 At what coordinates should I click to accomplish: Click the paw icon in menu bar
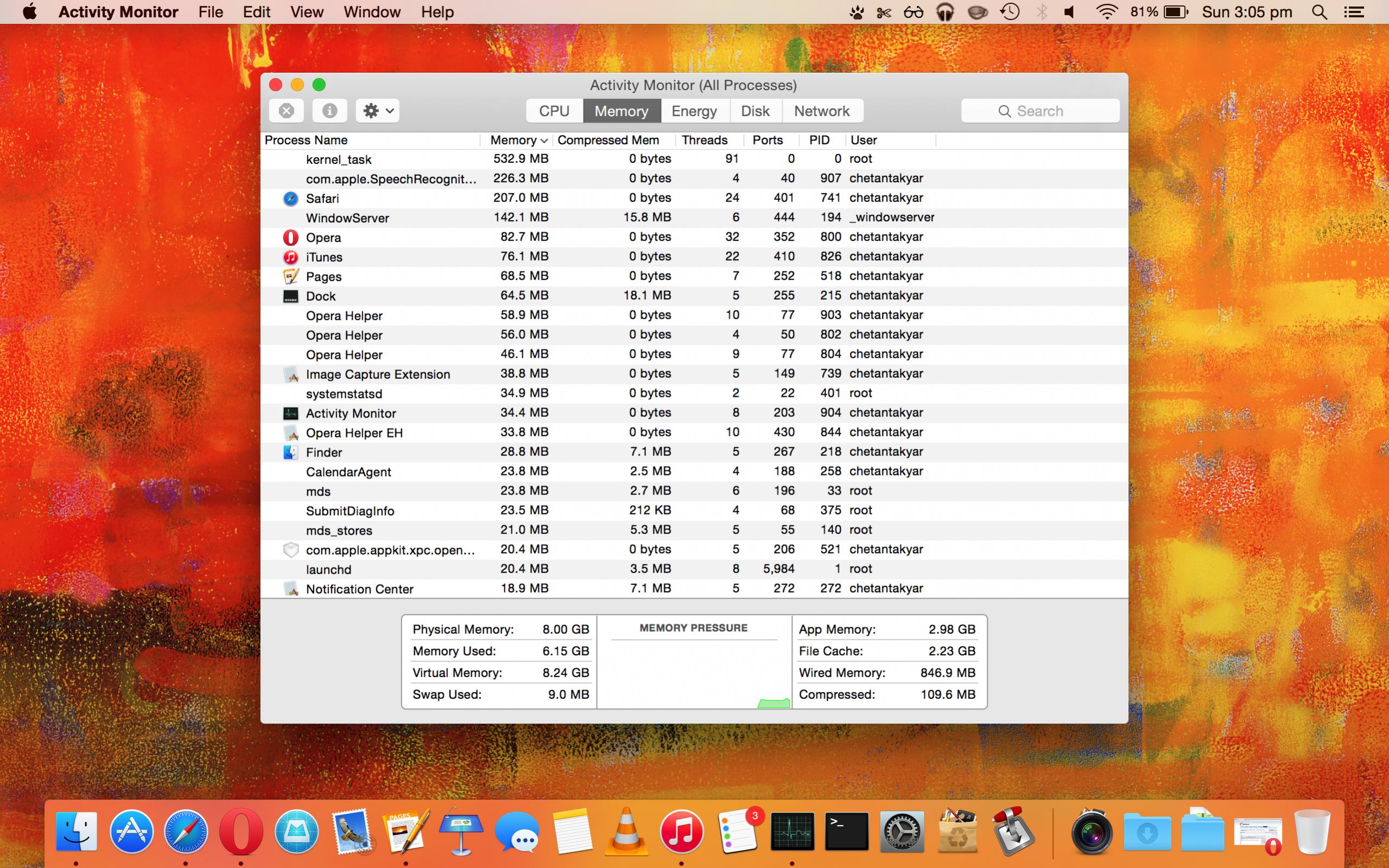(x=857, y=12)
